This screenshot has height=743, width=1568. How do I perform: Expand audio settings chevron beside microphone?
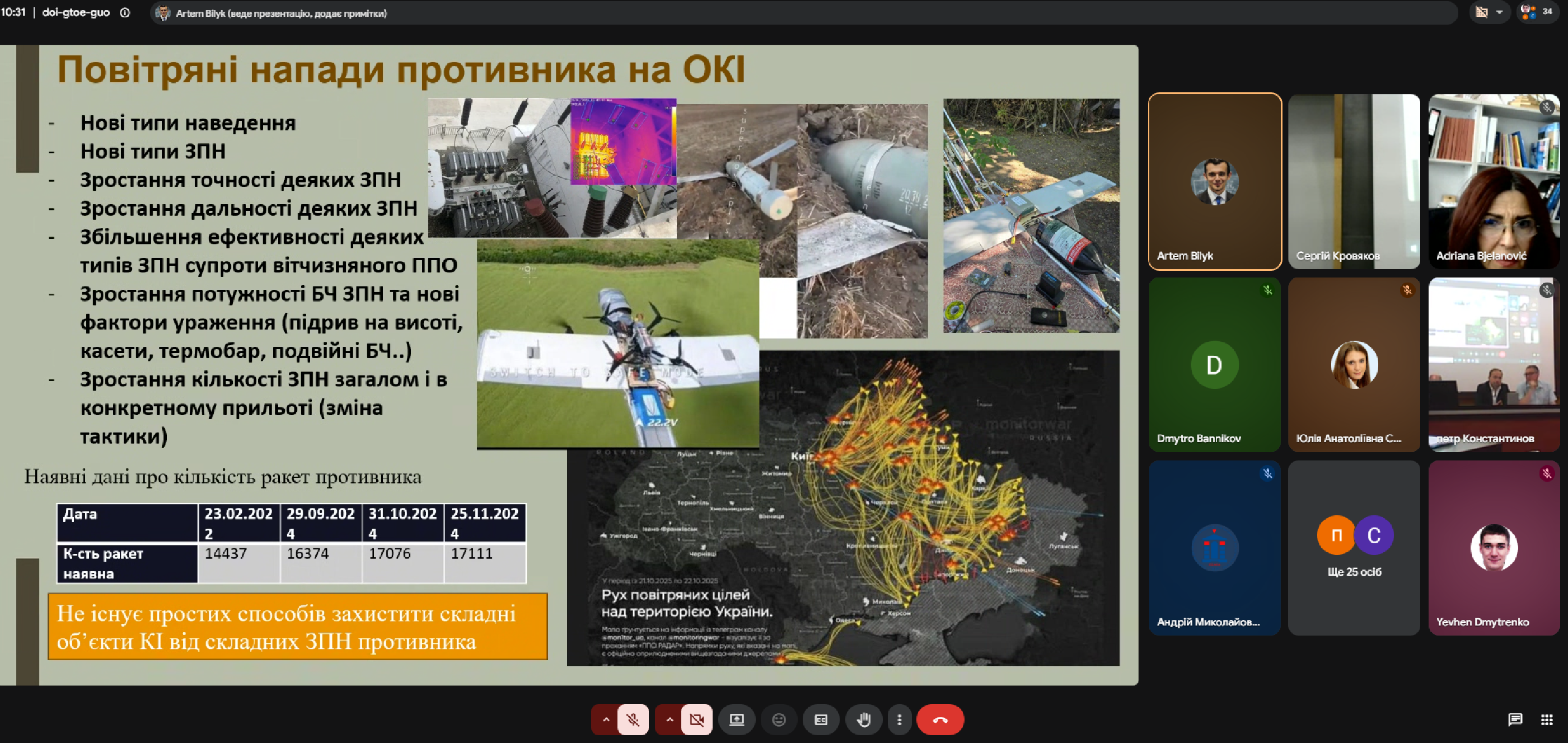(606, 720)
